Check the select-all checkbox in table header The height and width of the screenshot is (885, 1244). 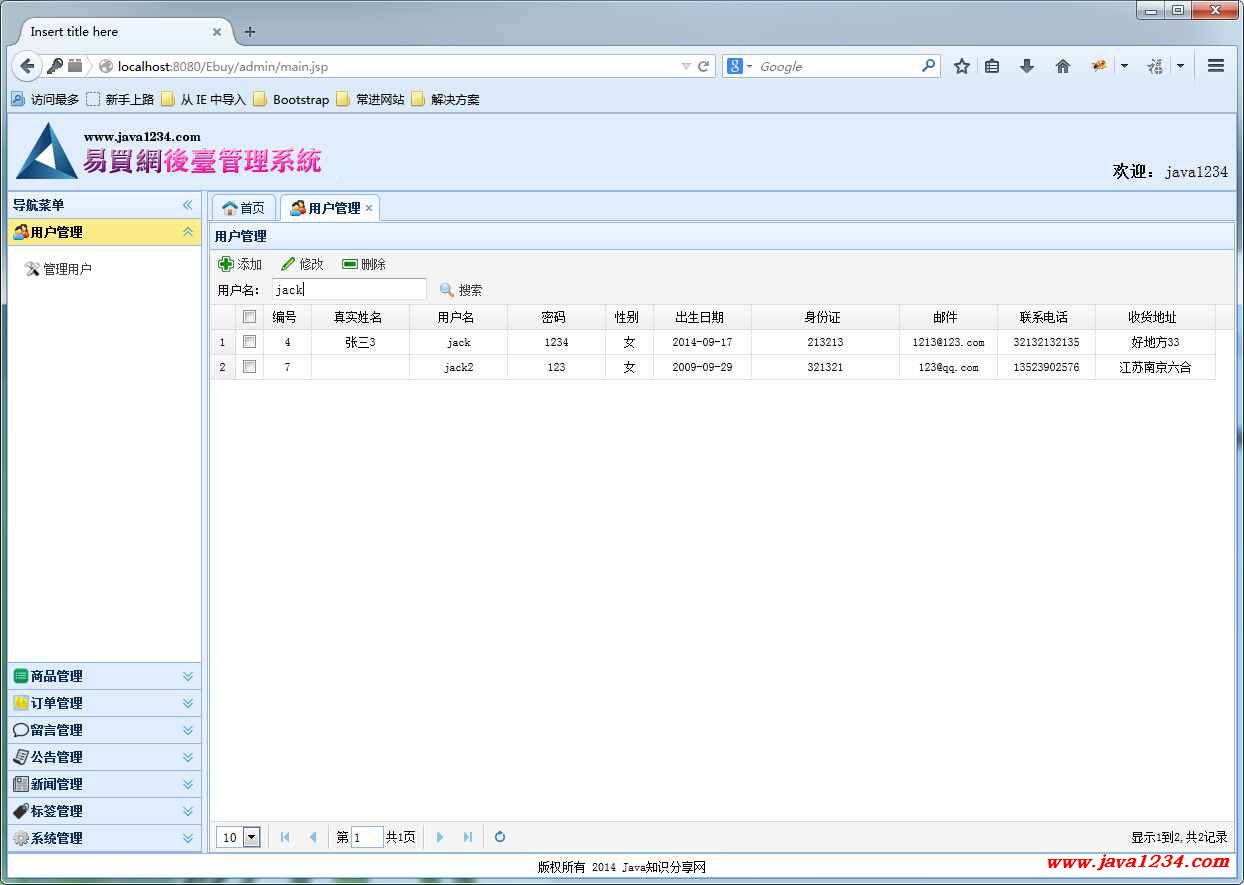click(x=250, y=317)
